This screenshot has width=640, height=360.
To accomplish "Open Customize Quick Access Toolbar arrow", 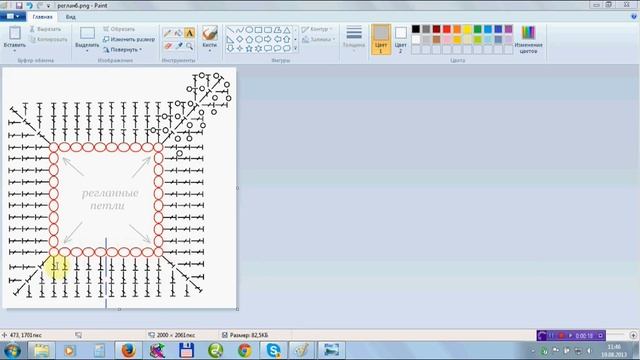I will (x=49, y=6).
